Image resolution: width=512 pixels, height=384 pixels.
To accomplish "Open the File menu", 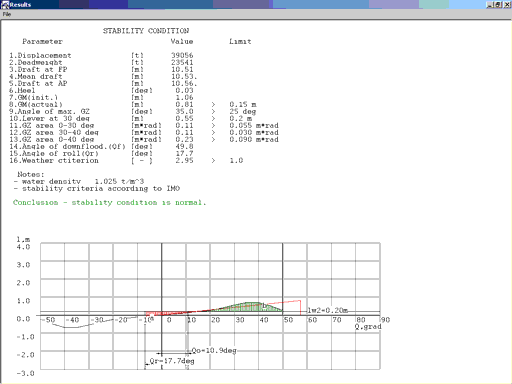I will pyautogui.click(x=7, y=14).
